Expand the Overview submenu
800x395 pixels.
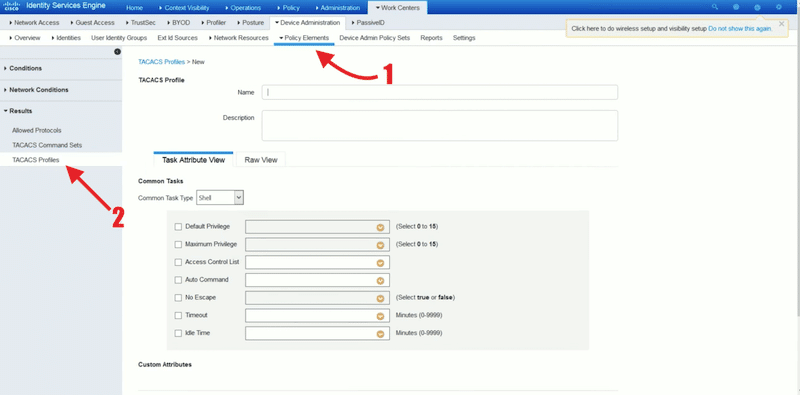click(x=24, y=38)
